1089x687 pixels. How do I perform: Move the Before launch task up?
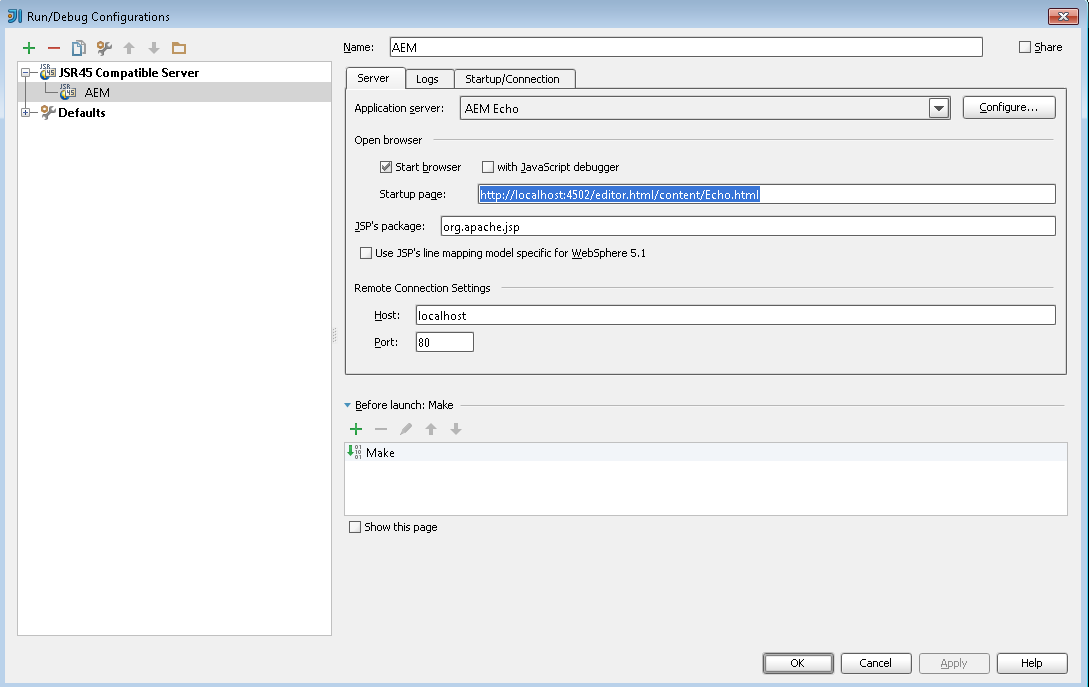tap(431, 429)
